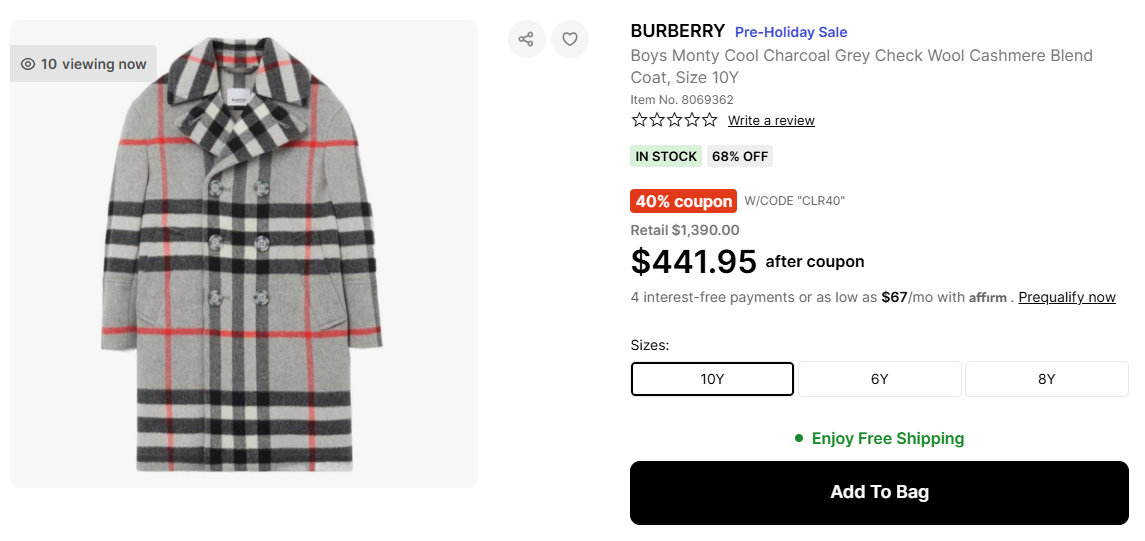
Task: Choose the 6Y size option
Action: pos(879,379)
